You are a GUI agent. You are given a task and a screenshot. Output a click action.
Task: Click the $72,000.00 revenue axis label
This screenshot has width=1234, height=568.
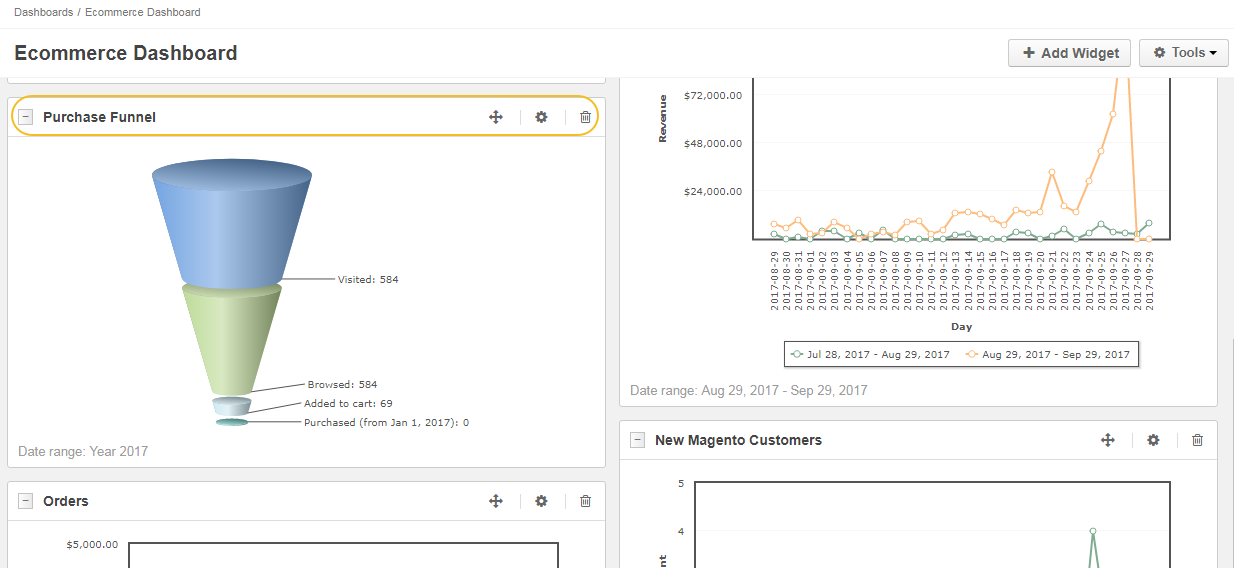click(x=713, y=95)
